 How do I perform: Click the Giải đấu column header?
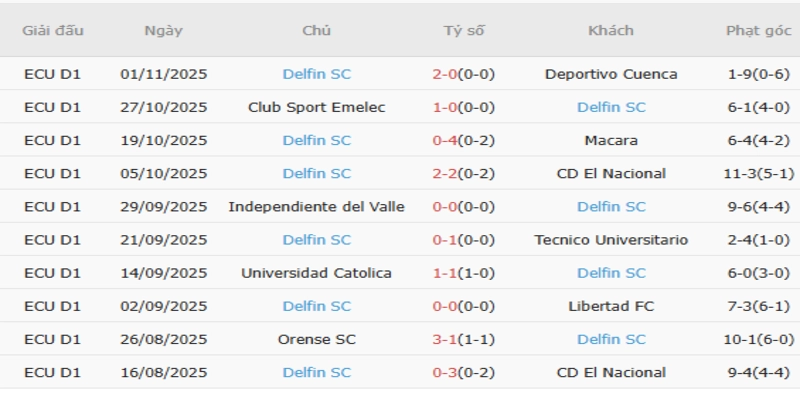pyautogui.click(x=53, y=30)
